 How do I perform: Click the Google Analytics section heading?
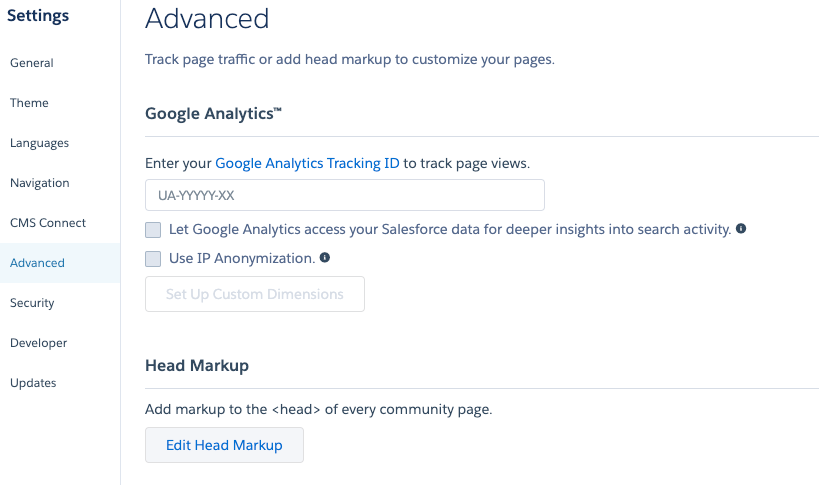point(213,114)
